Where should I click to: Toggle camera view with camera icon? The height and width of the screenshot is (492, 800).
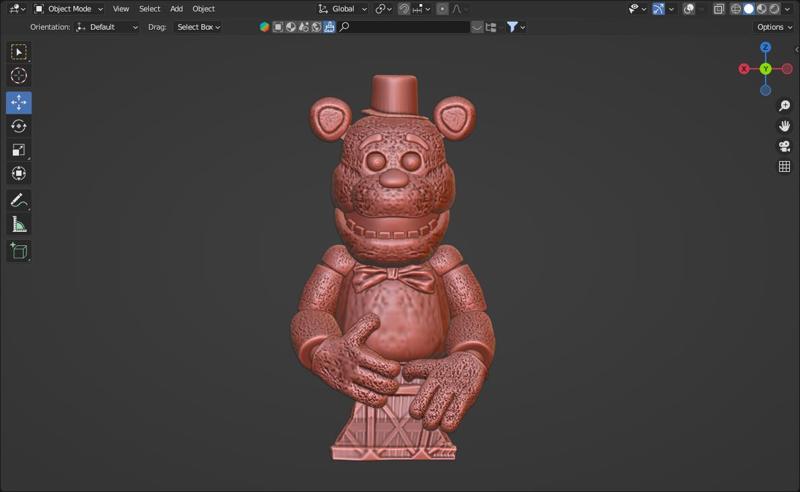coord(784,146)
